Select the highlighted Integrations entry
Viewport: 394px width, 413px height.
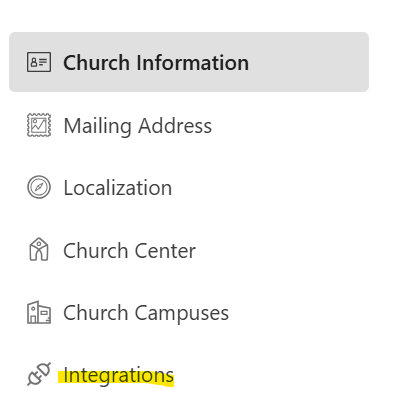click(x=189, y=375)
